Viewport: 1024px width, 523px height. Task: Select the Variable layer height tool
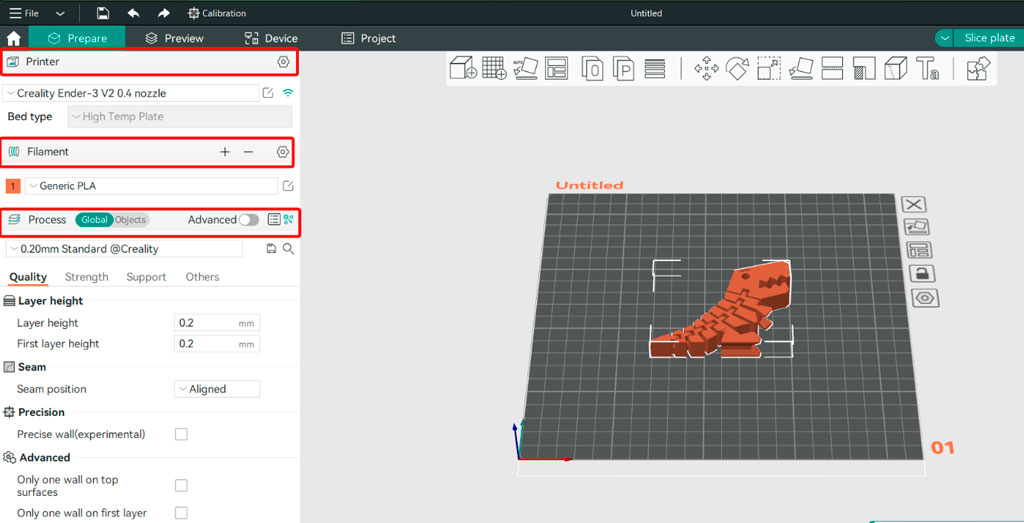pyautogui.click(x=654, y=68)
